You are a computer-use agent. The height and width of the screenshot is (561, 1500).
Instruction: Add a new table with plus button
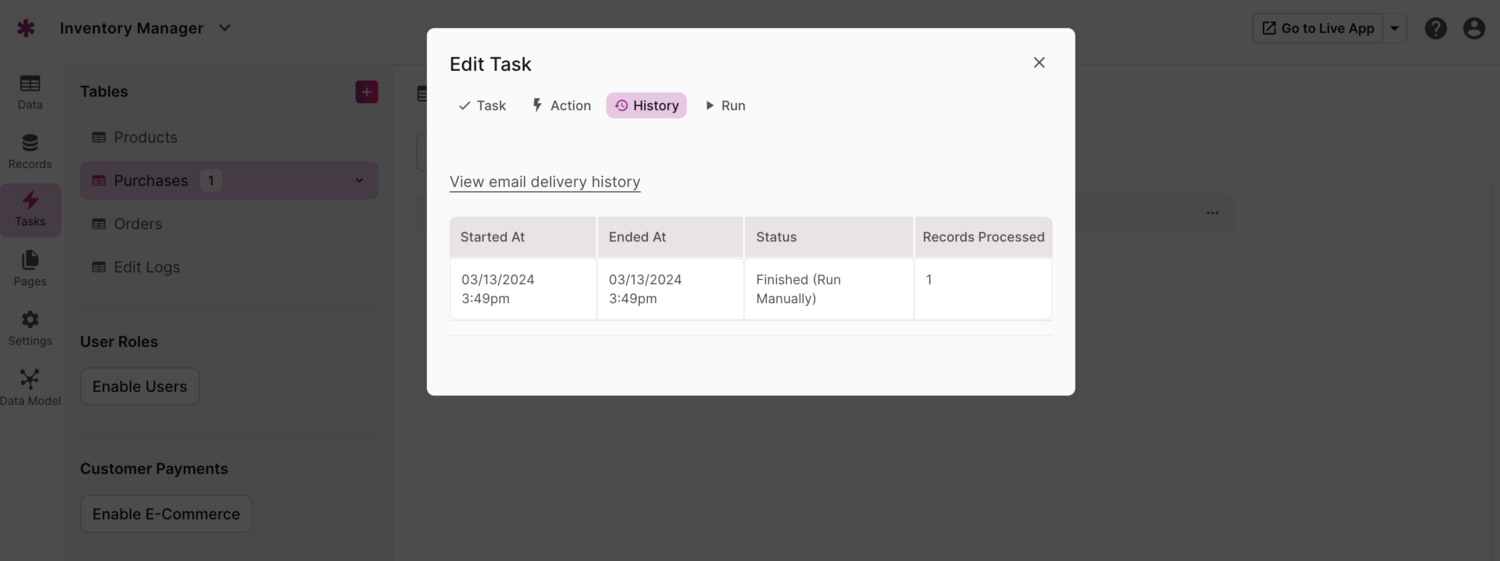tap(367, 92)
